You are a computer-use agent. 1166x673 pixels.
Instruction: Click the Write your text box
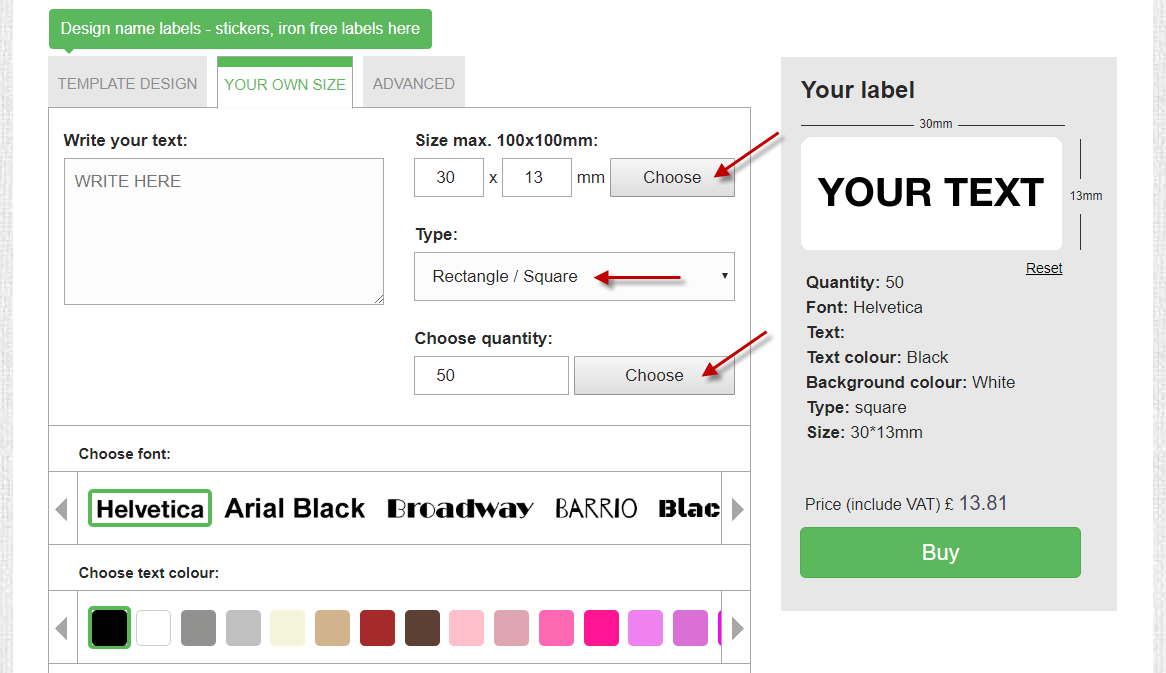pyautogui.click(x=224, y=231)
